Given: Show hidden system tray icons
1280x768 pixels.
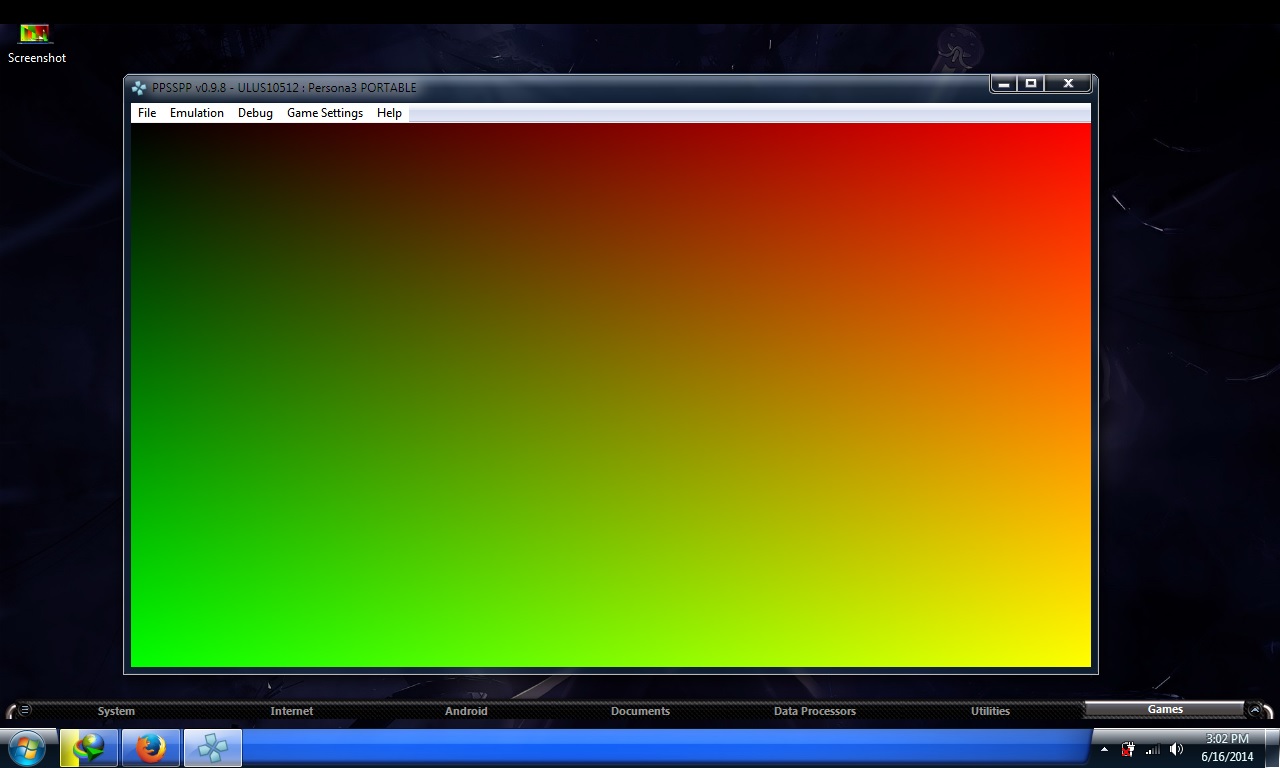Looking at the screenshot, I should (x=1104, y=749).
